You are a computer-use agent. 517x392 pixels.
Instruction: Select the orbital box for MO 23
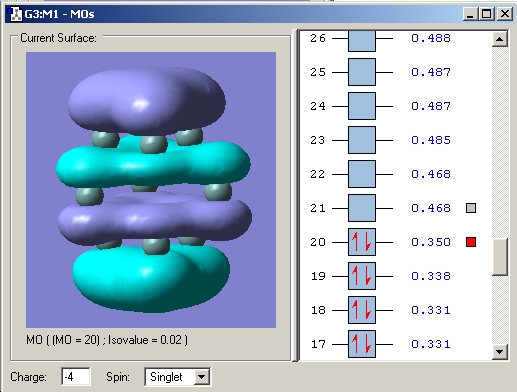(362, 140)
